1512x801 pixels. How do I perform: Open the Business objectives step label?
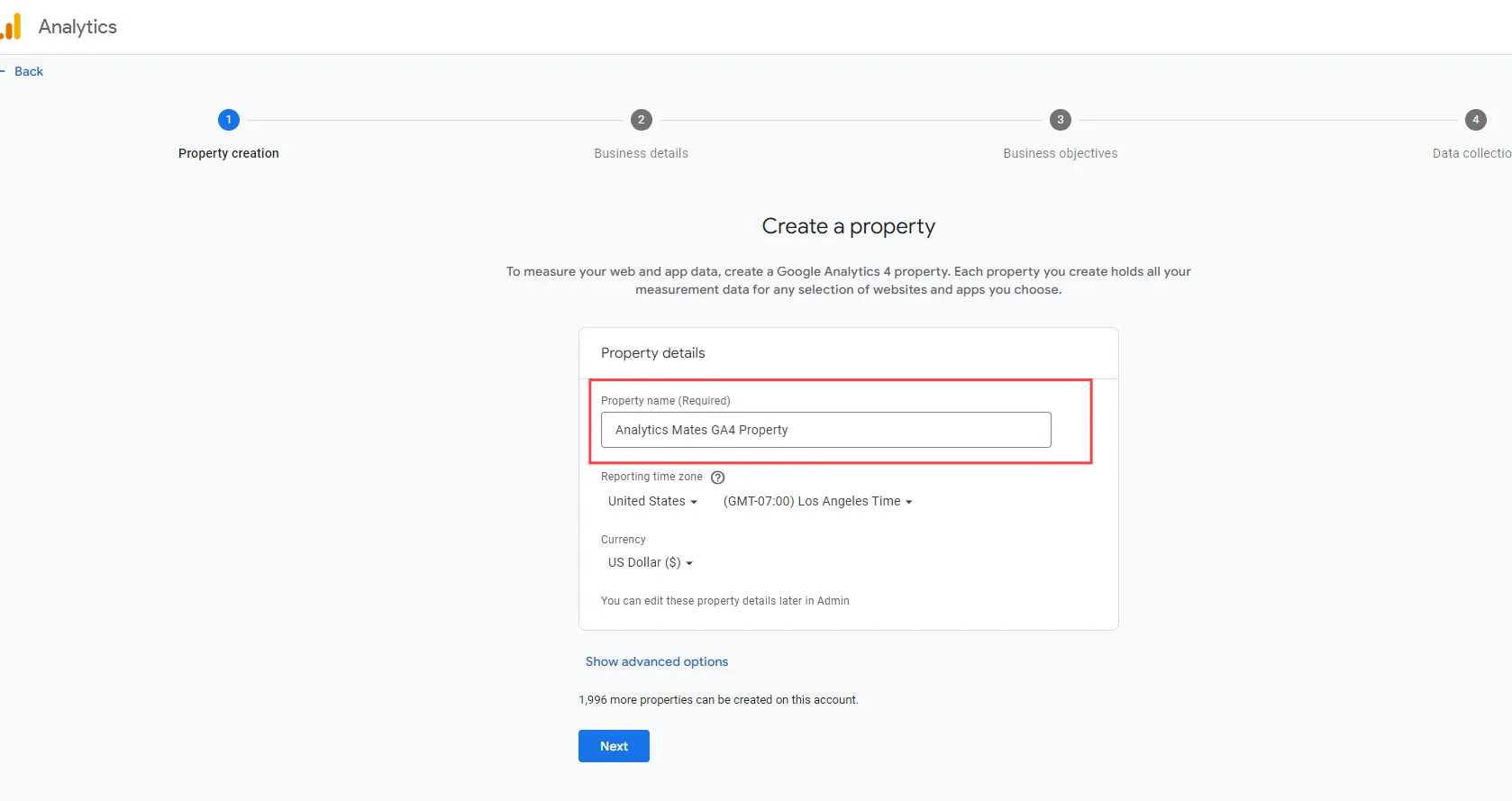[x=1061, y=153]
